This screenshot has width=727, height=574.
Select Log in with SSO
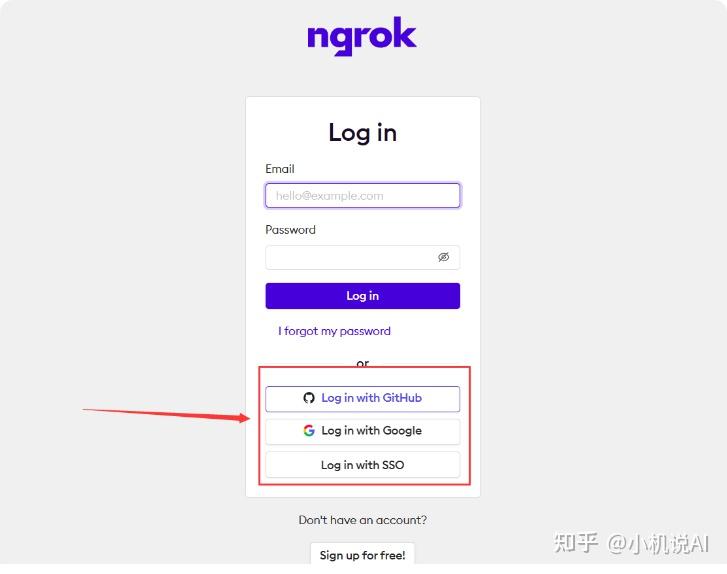[363, 465]
